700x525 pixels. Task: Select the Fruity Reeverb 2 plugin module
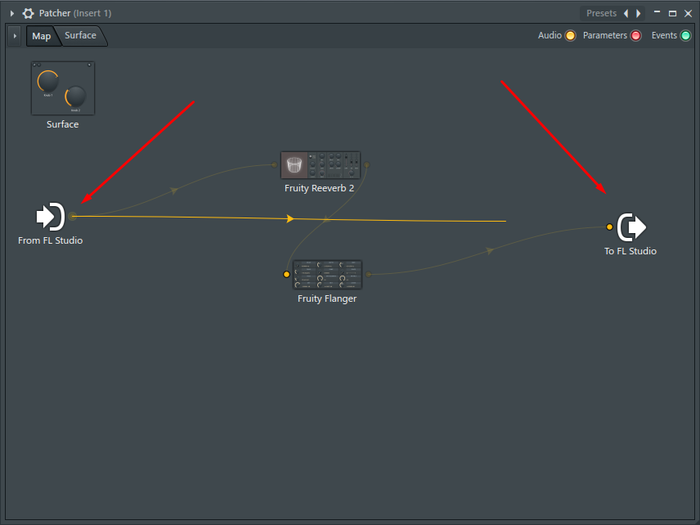click(x=320, y=165)
